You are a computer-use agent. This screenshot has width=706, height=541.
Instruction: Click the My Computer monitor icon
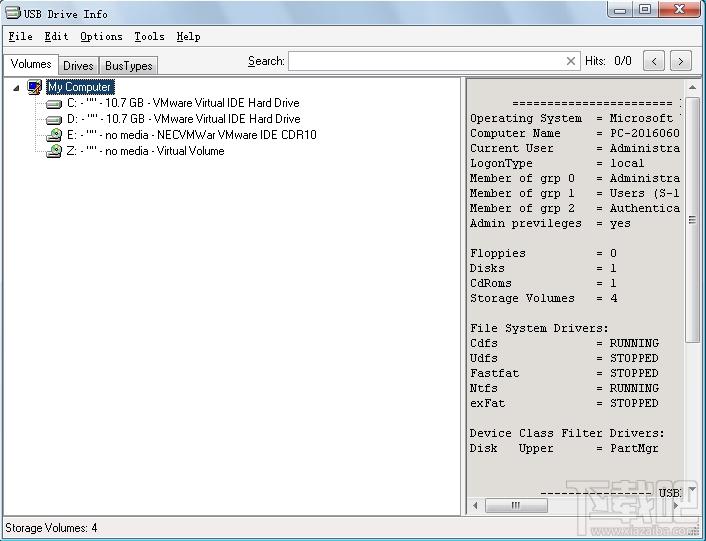coord(34,87)
